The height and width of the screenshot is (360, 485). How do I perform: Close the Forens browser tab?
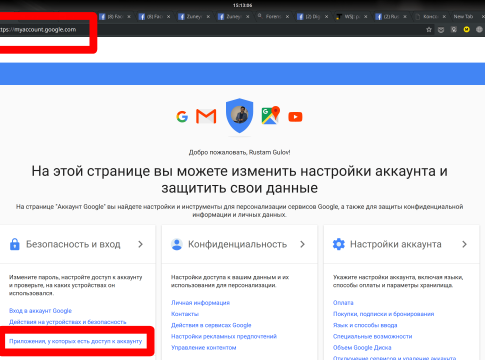(x=287, y=16)
